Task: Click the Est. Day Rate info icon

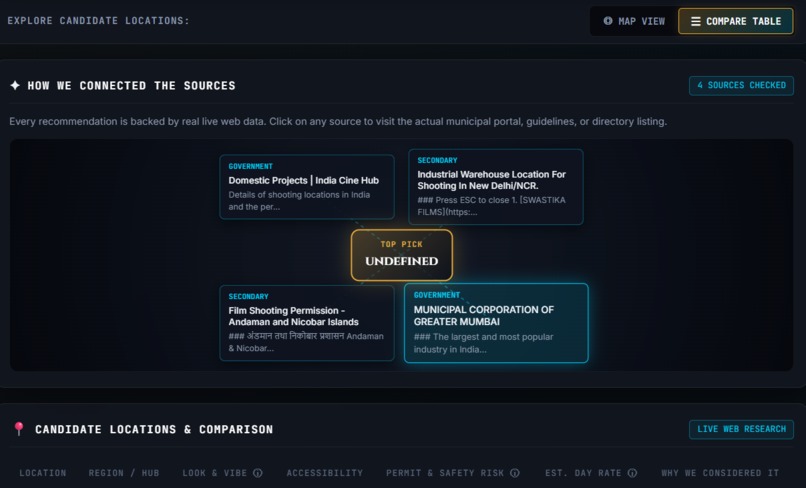Action: coord(632,473)
